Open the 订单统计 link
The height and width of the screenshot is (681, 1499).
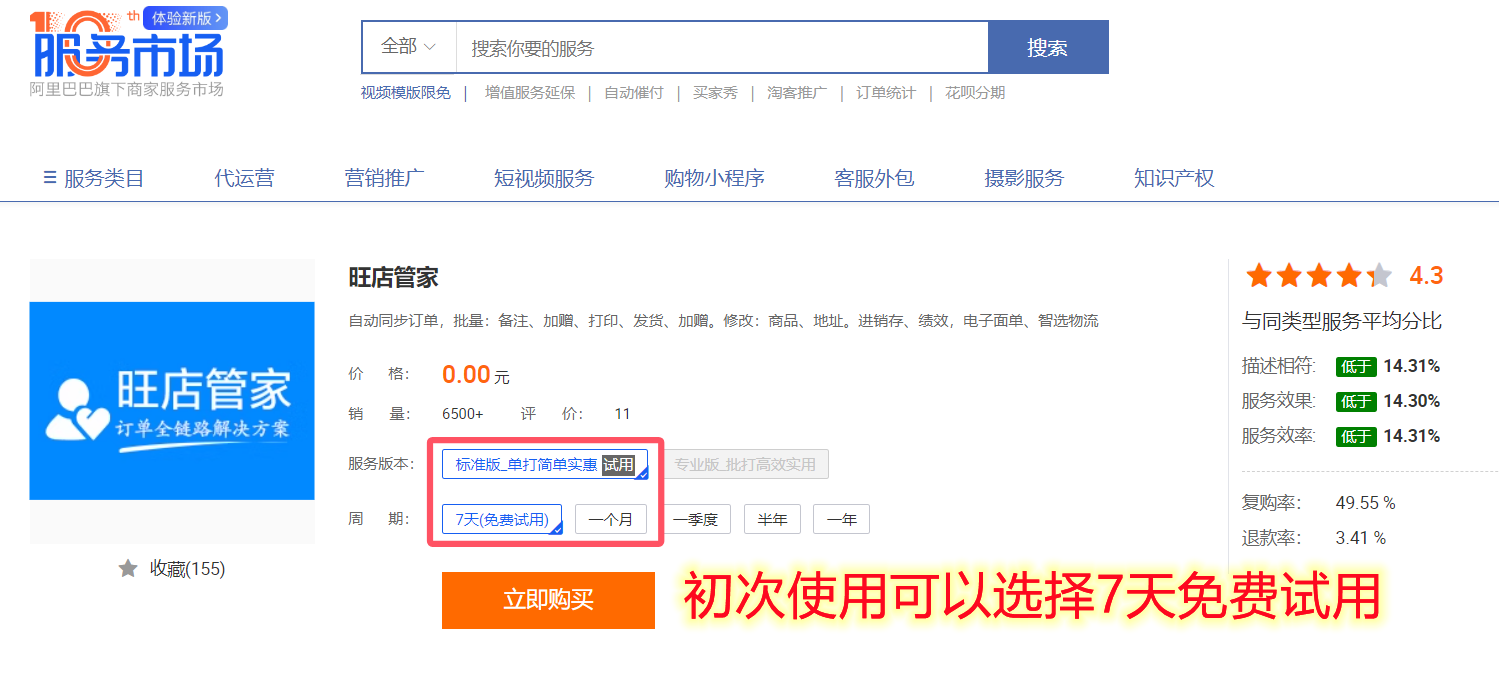886,93
